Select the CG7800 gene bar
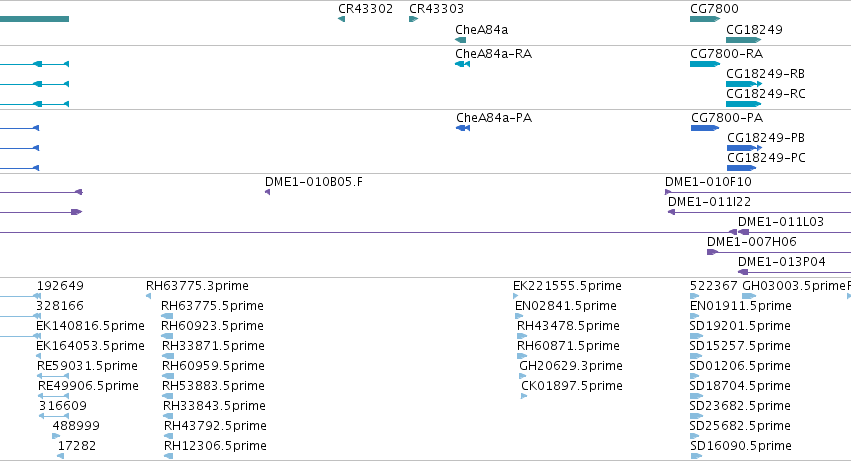Screen dimensions: 851x461 point(705,19)
